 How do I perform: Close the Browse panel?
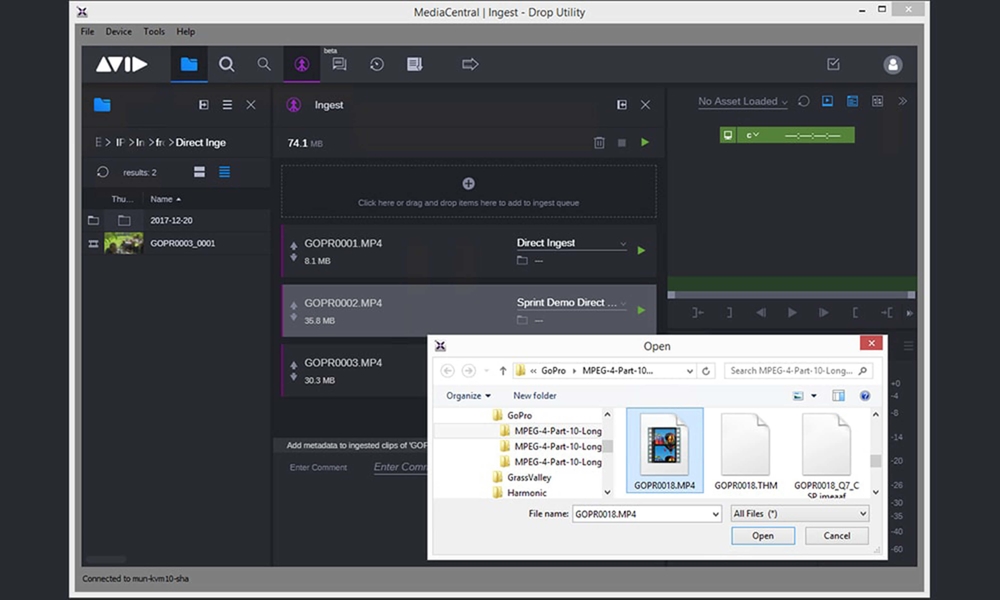click(251, 105)
